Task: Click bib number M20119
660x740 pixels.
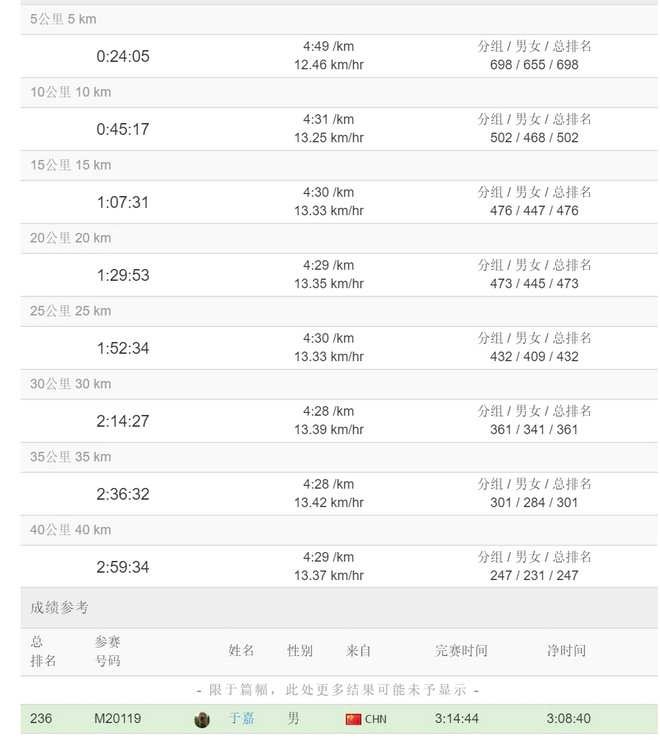Action: (118, 718)
